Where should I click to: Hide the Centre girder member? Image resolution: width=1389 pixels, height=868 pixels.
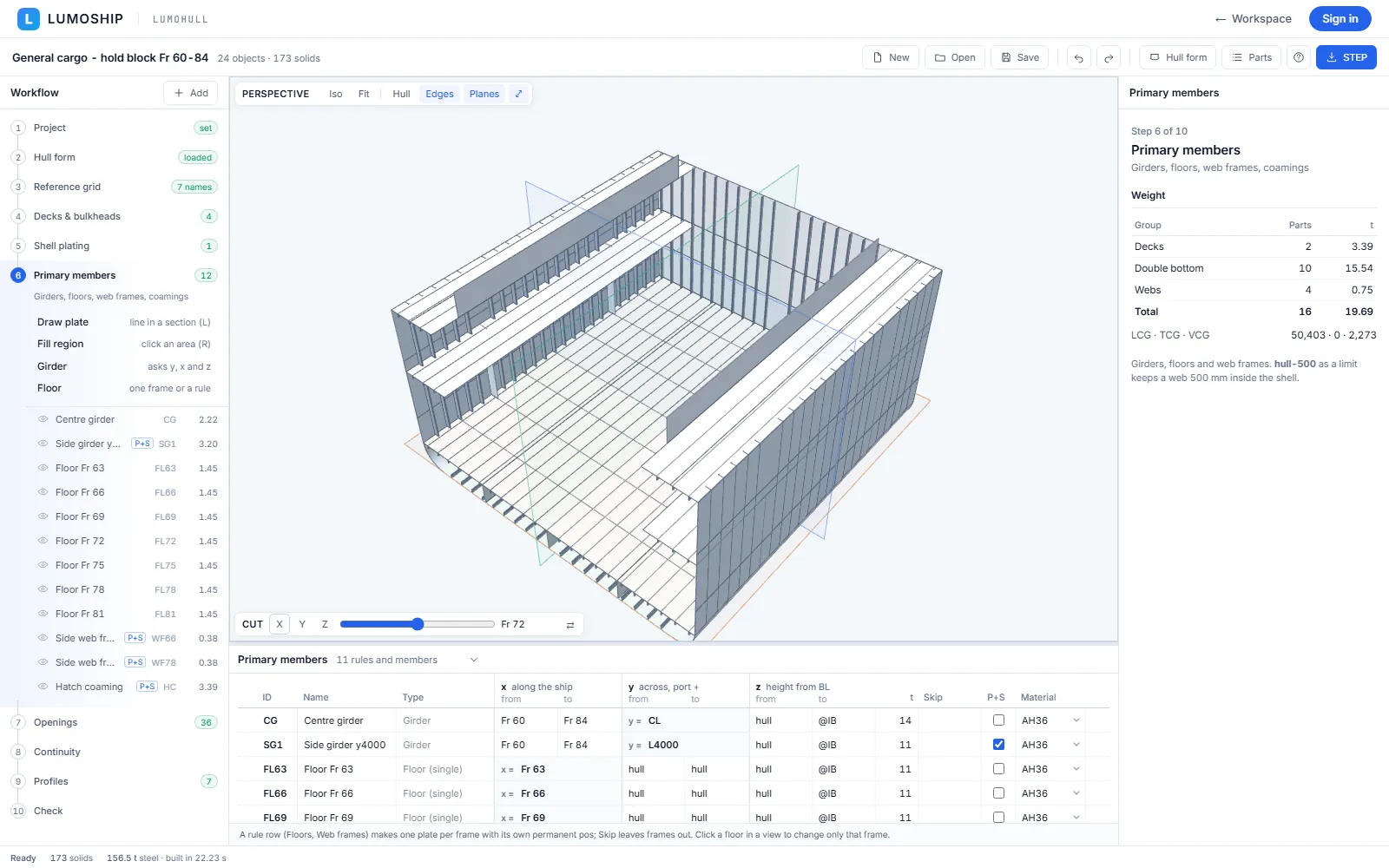pyautogui.click(x=43, y=419)
